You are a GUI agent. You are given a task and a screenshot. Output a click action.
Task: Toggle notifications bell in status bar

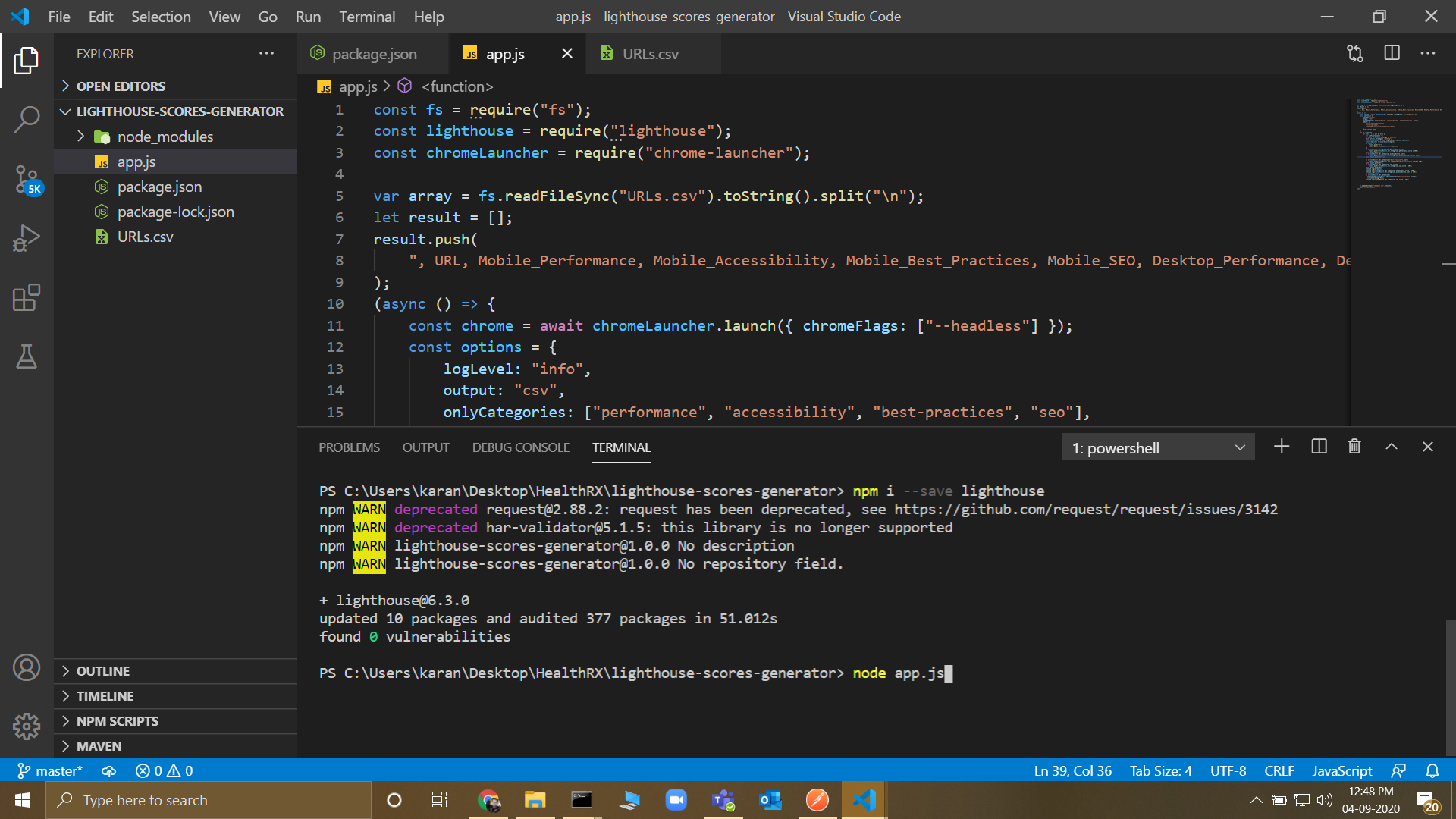click(x=1432, y=770)
